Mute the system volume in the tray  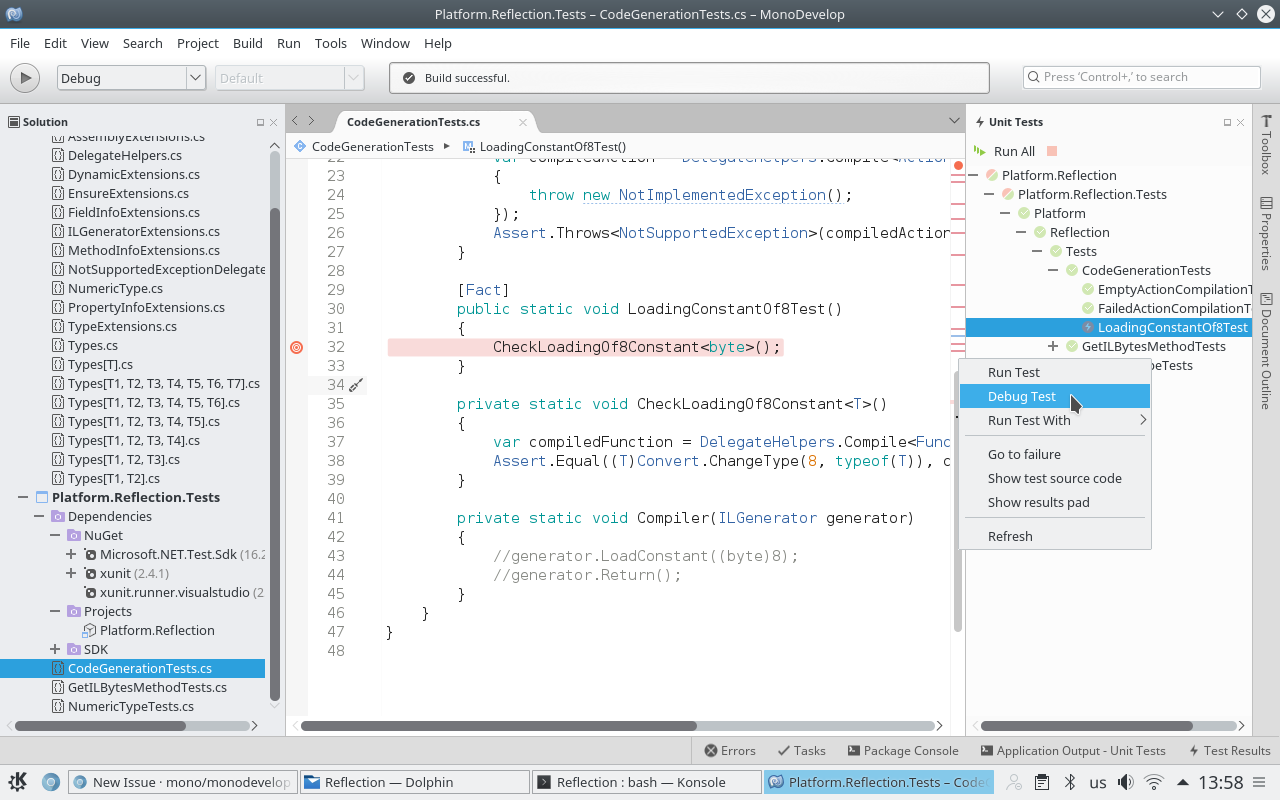[1125, 781]
